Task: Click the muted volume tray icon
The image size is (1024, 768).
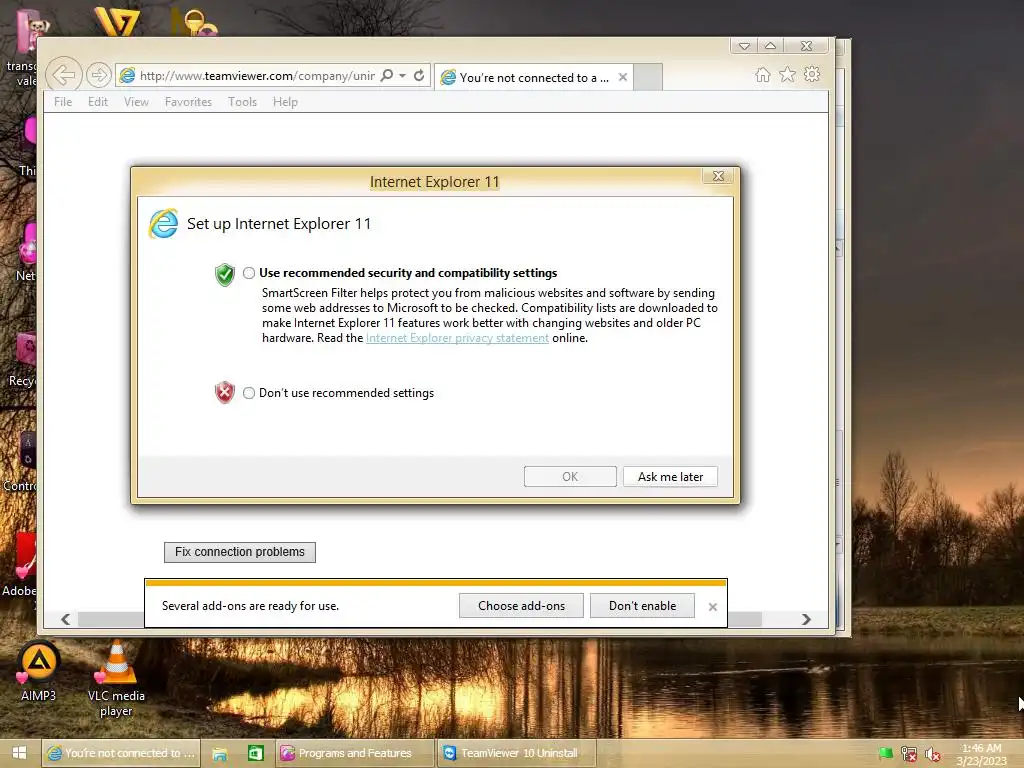Action: [x=933, y=754]
